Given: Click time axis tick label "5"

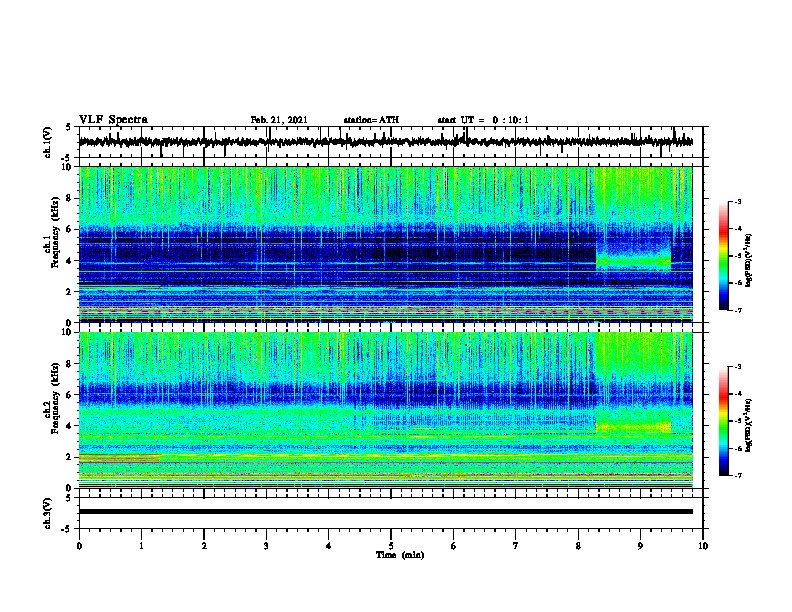Looking at the screenshot, I should [391, 546].
